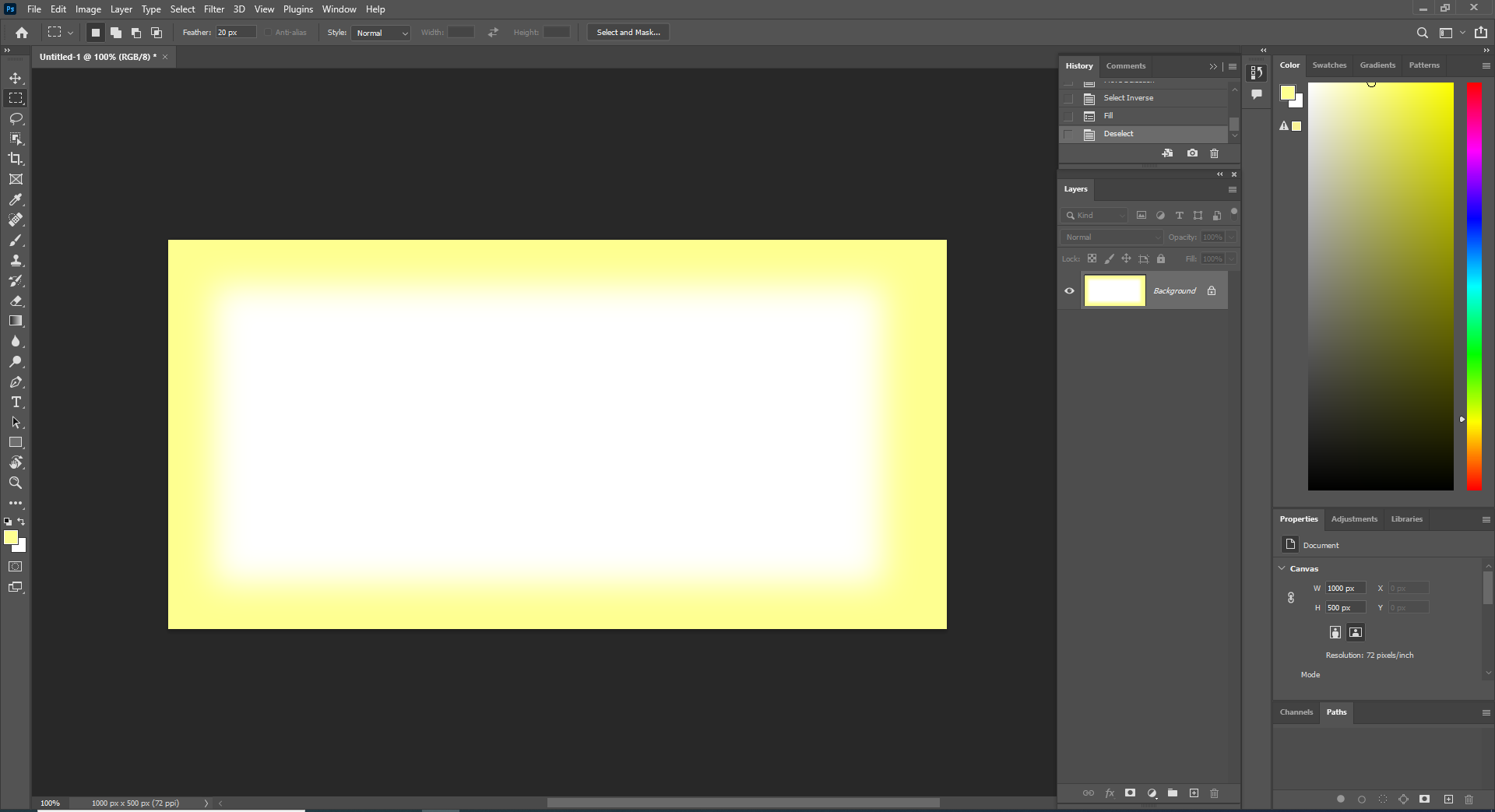Toggle Quick Mask mode
Screen dimensions: 1495x812
pos(16,567)
